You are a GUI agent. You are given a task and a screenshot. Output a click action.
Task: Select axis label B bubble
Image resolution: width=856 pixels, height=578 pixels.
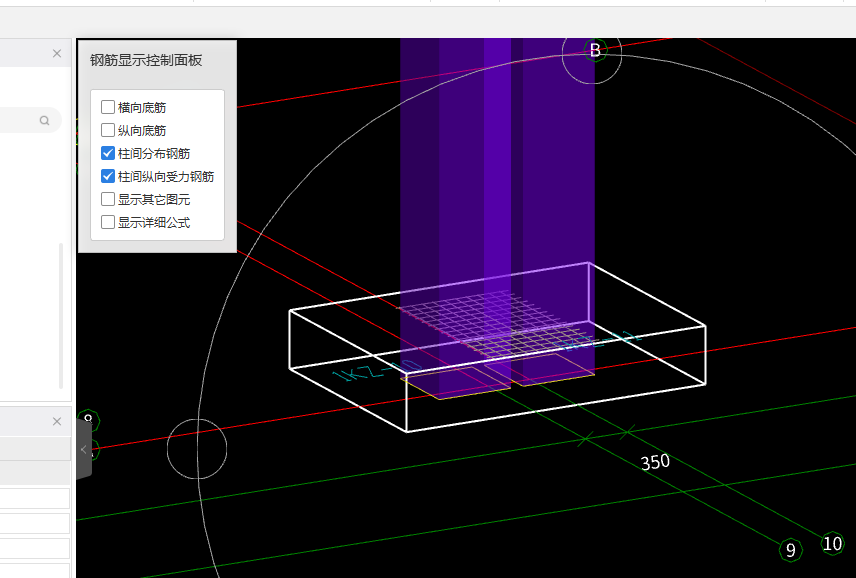coord(595,51)
